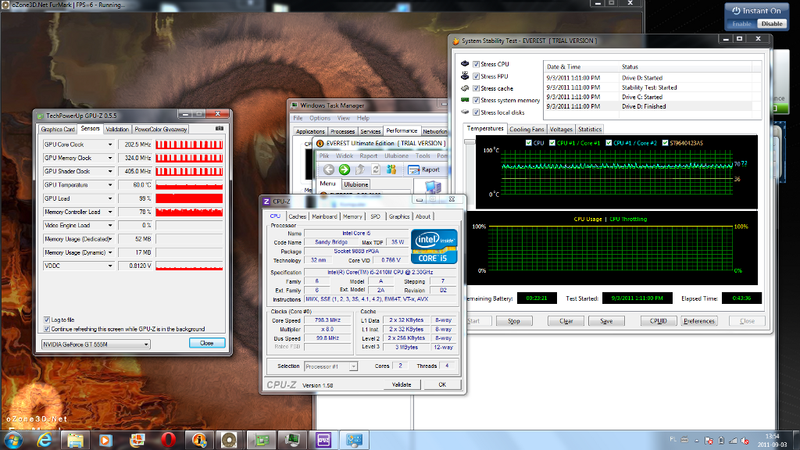
Task: Open the GPU Temperature sensor dropdown
Action: tap(110, 185)
